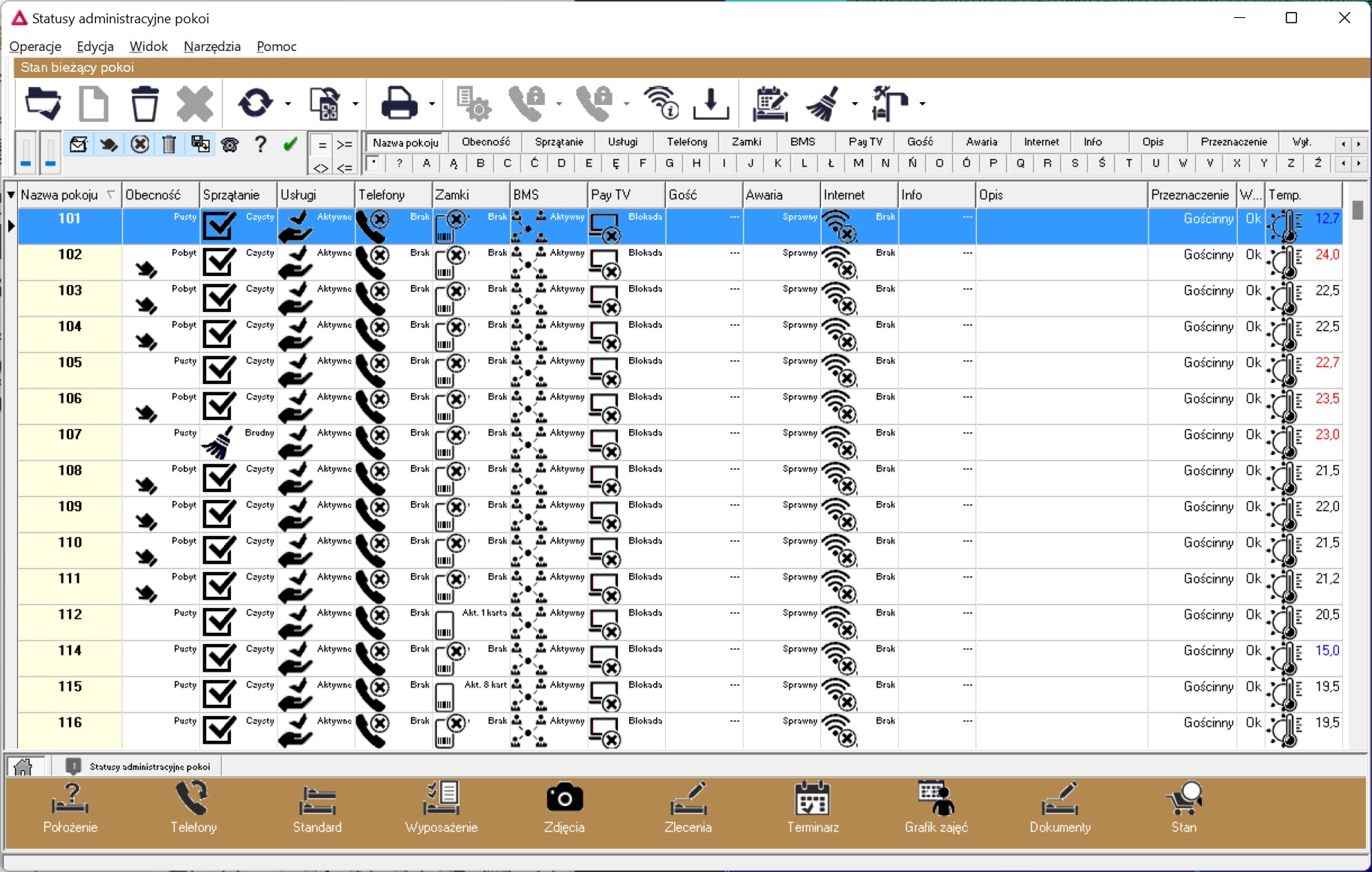The height and width of the screenshot is (872, 1372).
Task: Click the home icon tab
Action: pos(23,766)
